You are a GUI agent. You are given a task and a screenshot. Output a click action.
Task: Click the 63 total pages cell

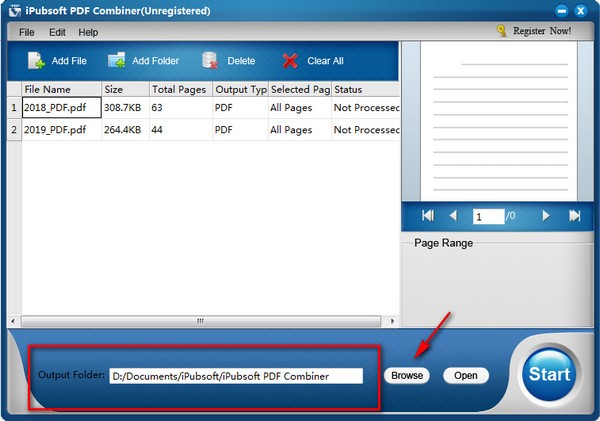pos(181,108)
